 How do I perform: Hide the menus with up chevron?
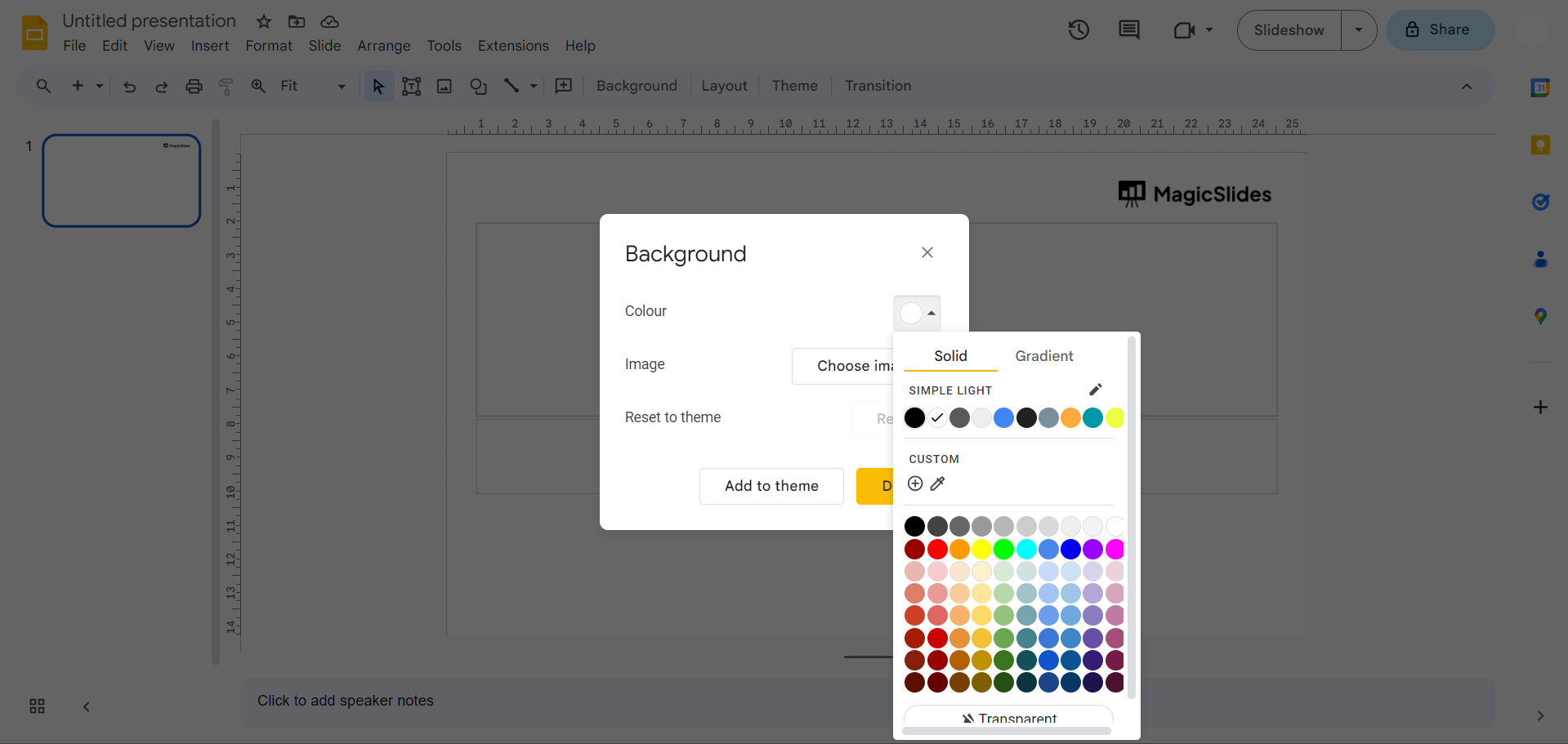[1467, 87]
